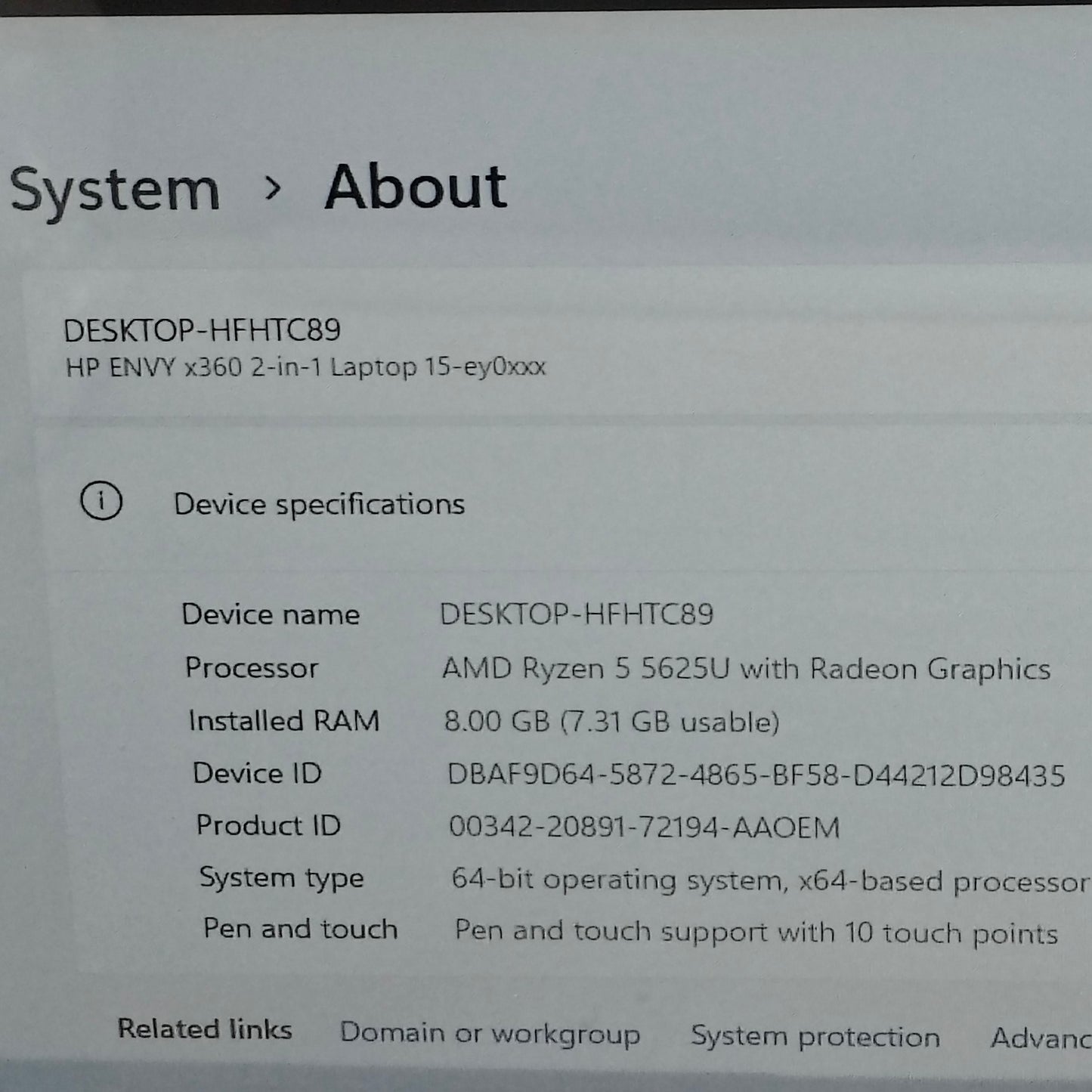Click the AMD Ryzen 5 5625U processor value
This screenshot has height=1092, width=1092.
click(x=746, y=669)
